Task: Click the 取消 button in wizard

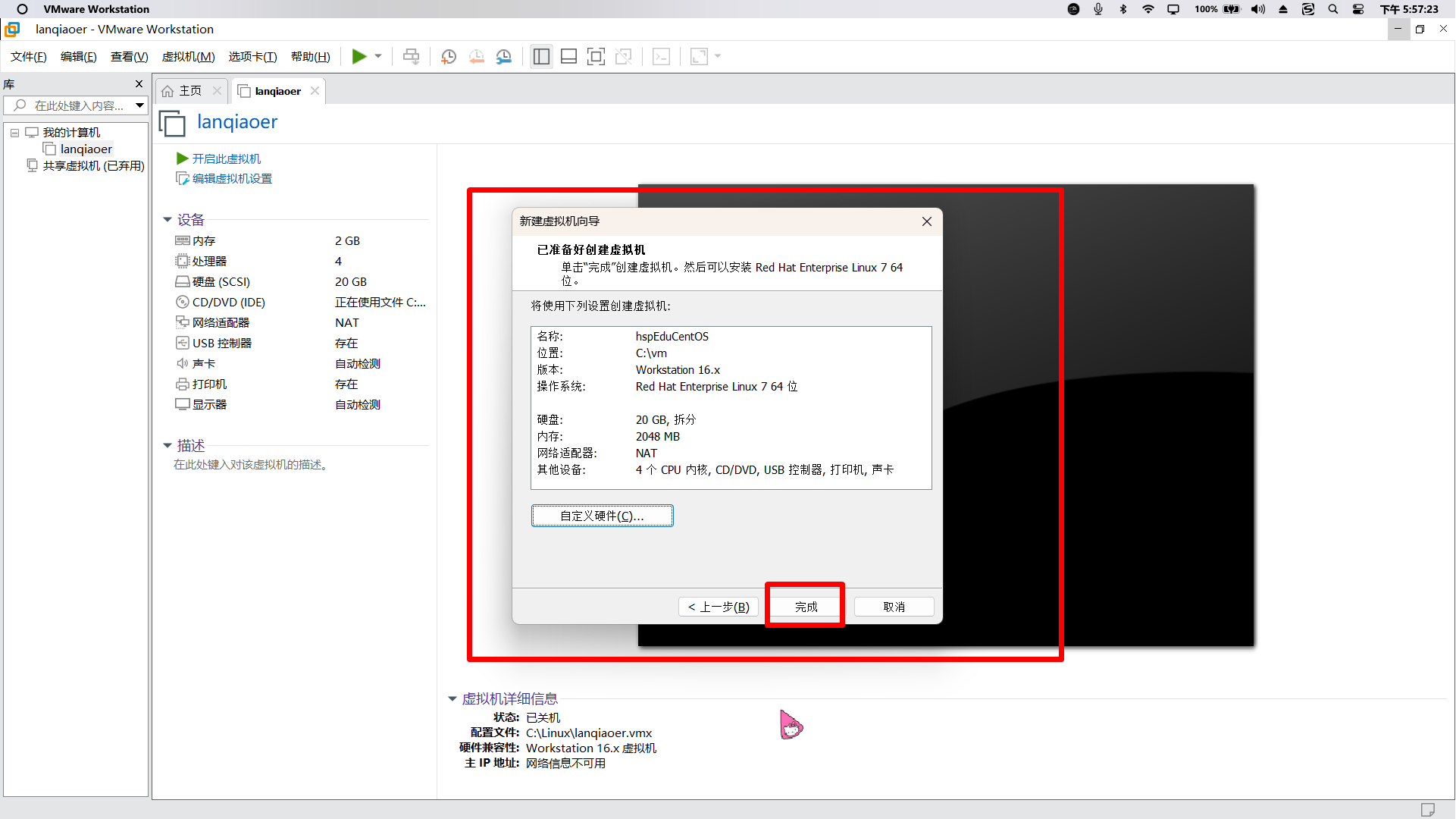Action: coord(894,607)
